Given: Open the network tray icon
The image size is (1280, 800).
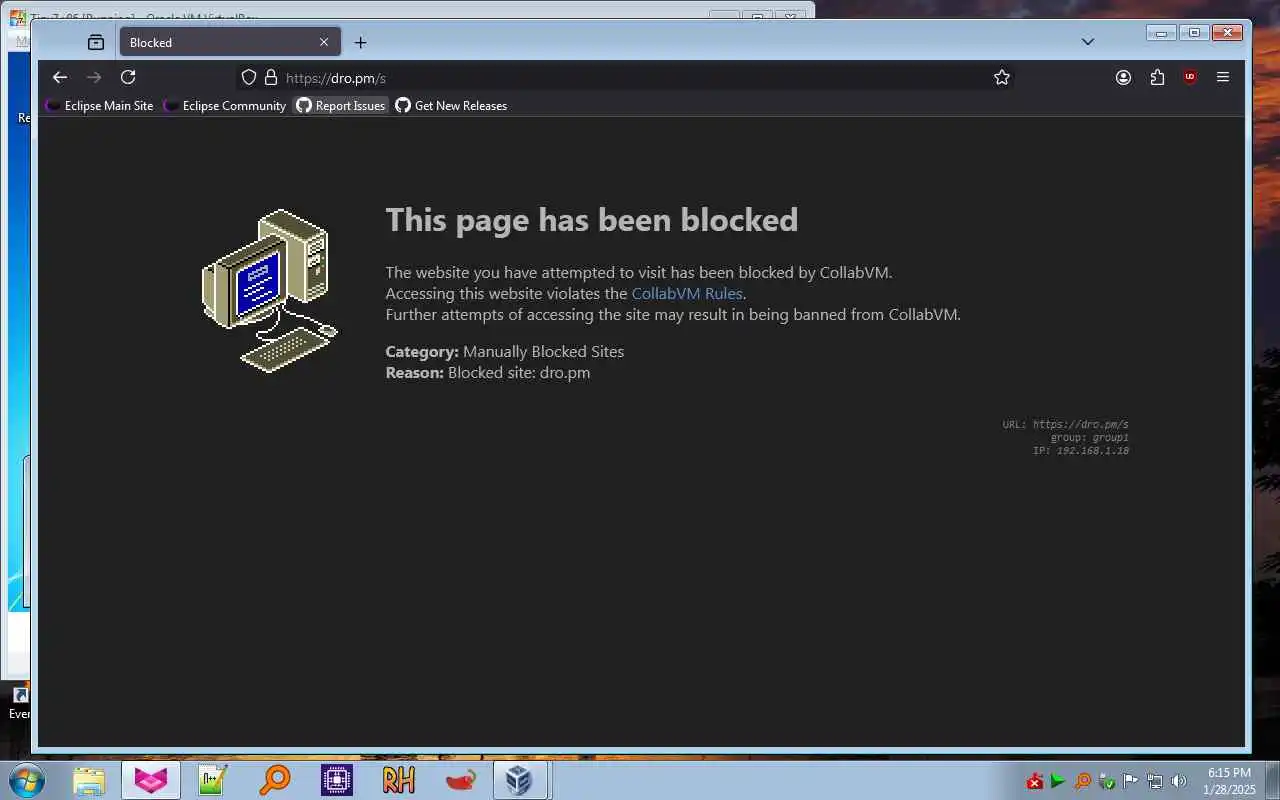Looking at the screenshot, I should tap(1155, 781).
